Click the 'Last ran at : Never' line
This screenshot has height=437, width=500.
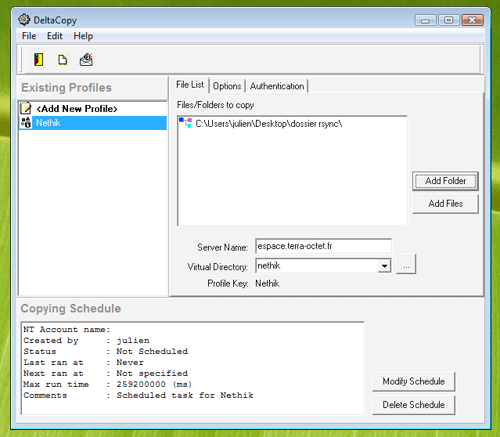tap(83, 362)
